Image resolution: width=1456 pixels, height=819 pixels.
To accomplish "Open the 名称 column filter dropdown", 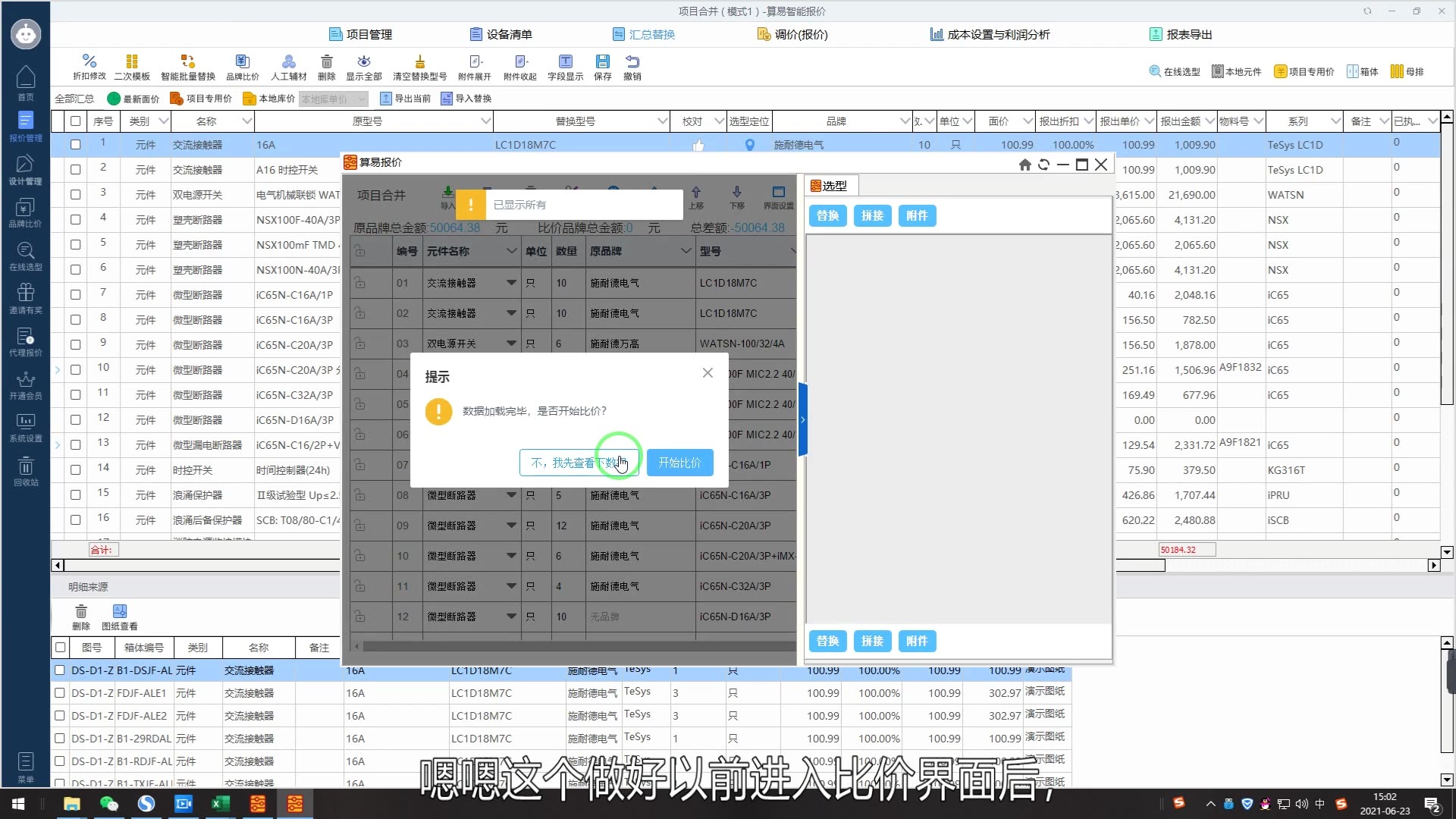I will click(246, 121).
